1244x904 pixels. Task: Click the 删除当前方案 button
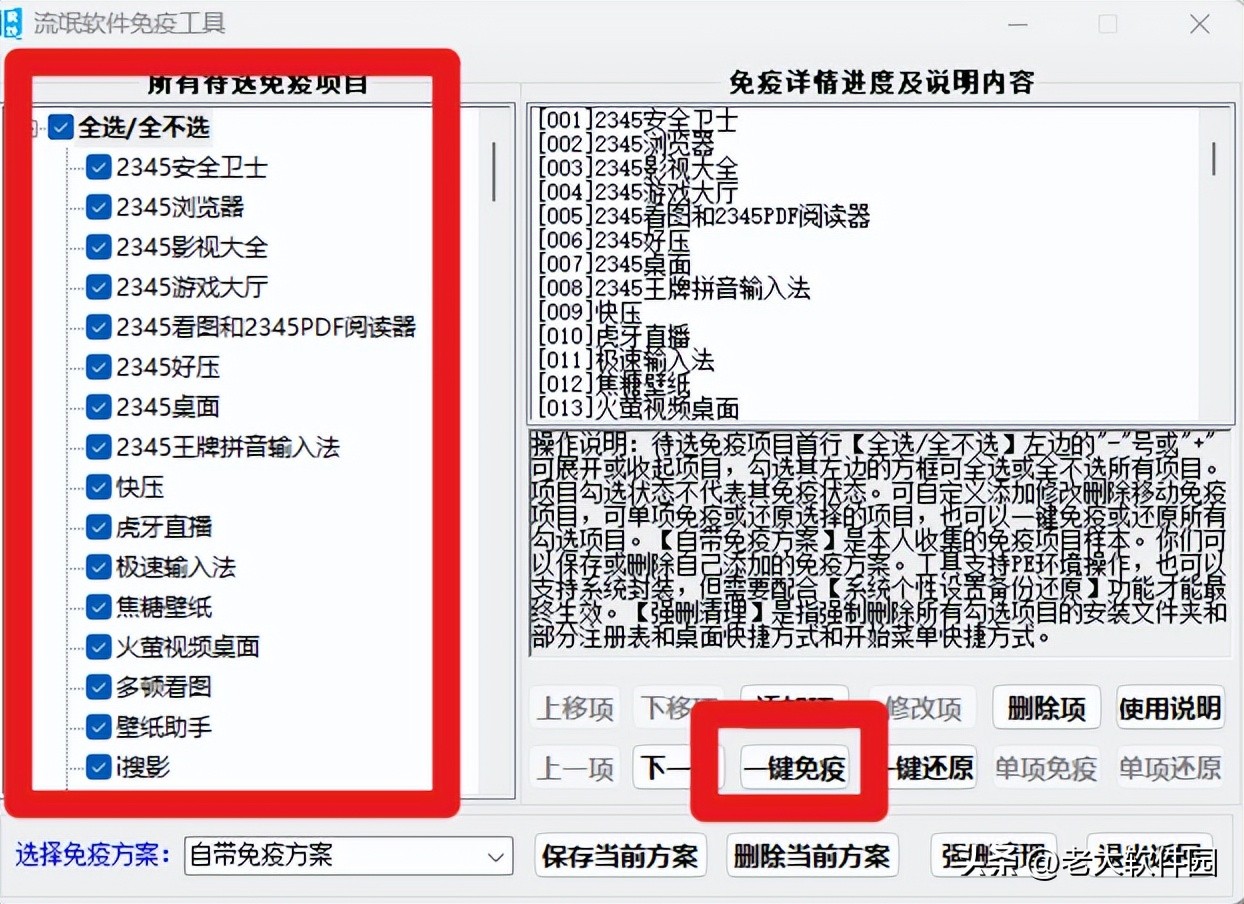[810, 856]
